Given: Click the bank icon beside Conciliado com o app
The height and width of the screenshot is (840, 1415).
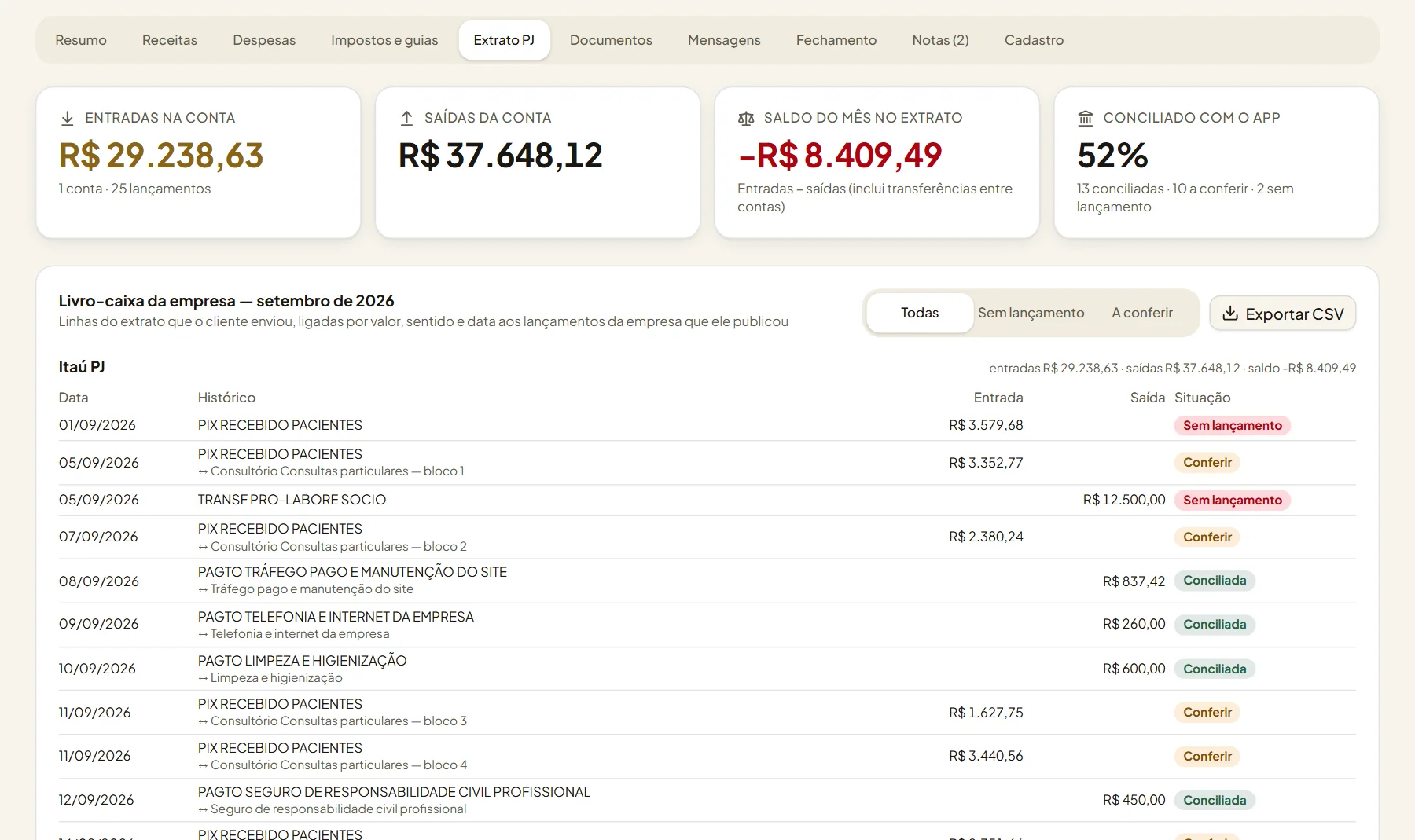Looking at the screenshot, I should [1086, 118].
